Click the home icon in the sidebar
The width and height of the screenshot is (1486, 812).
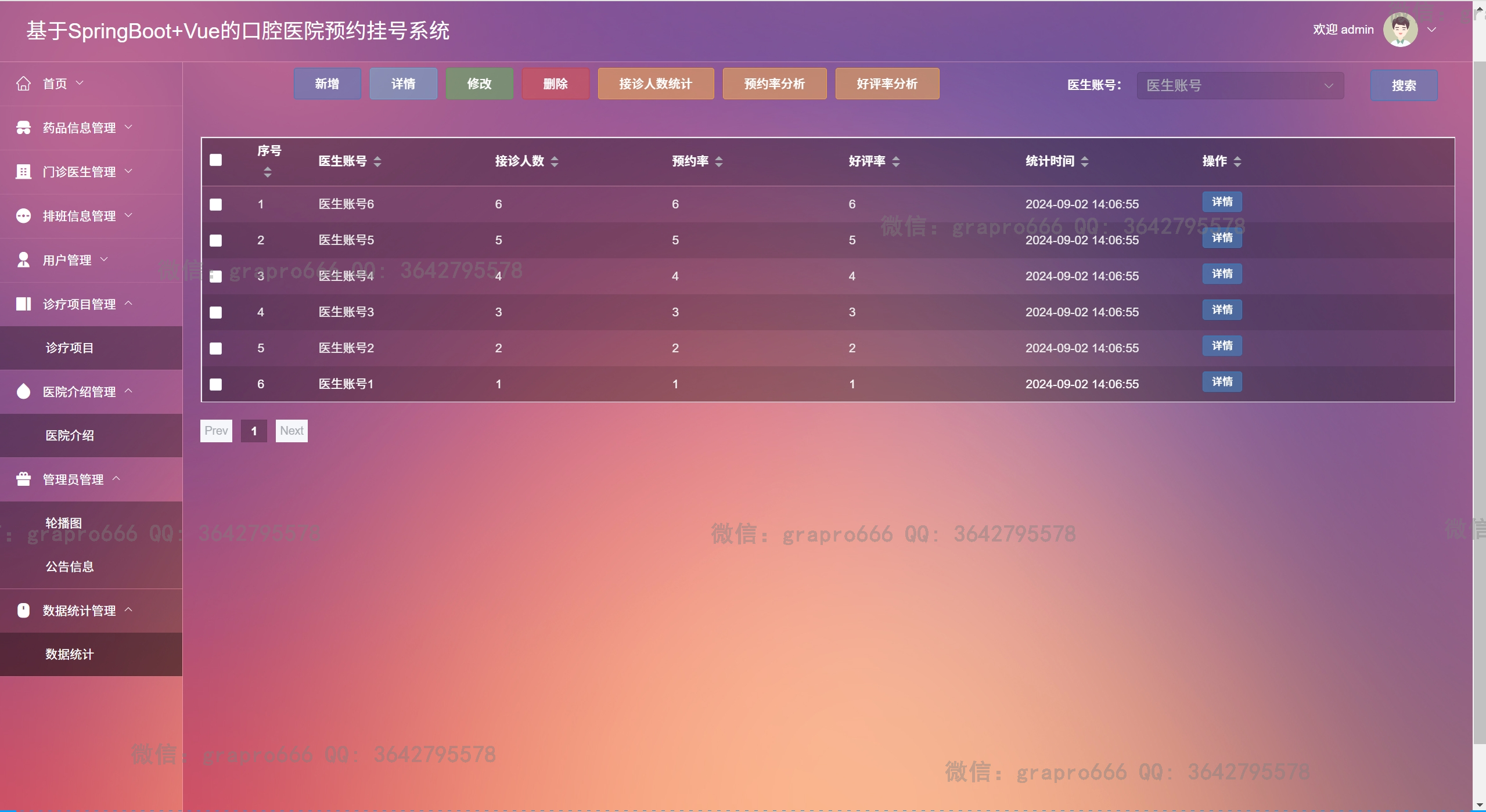pyautogui.click(x=23, y=84)
